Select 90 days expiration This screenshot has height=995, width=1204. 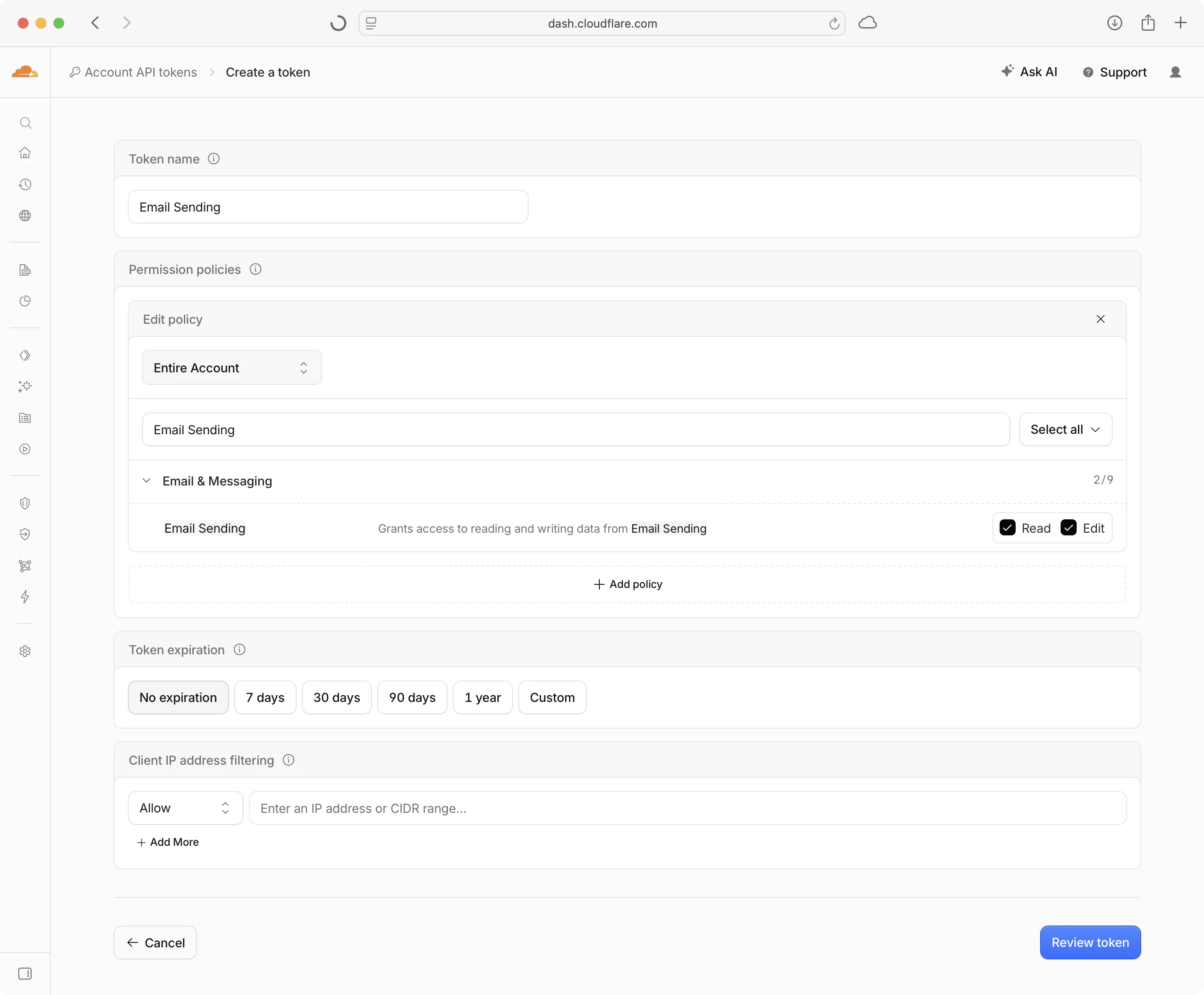click(413, 697)
